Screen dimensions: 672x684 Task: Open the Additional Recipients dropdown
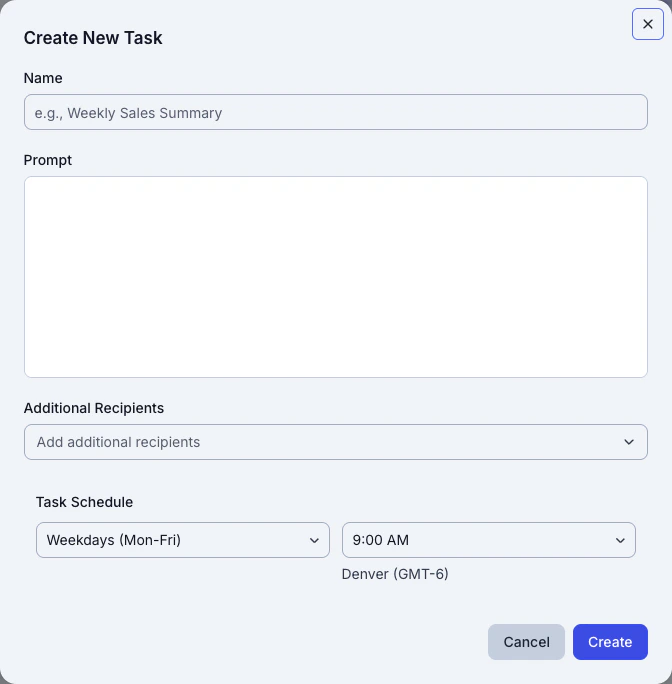(336, 442)
